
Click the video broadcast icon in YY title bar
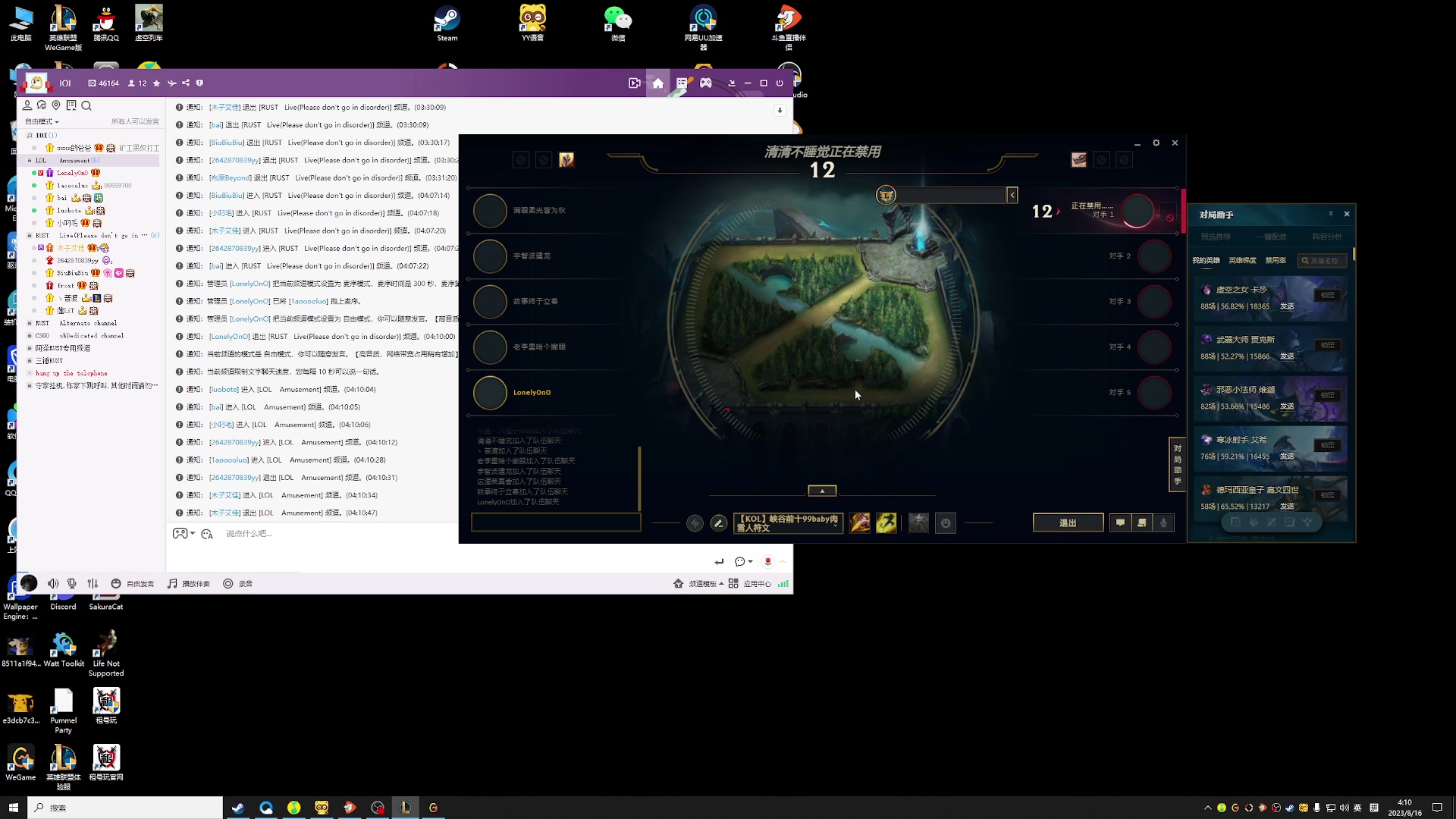(635, 83)
